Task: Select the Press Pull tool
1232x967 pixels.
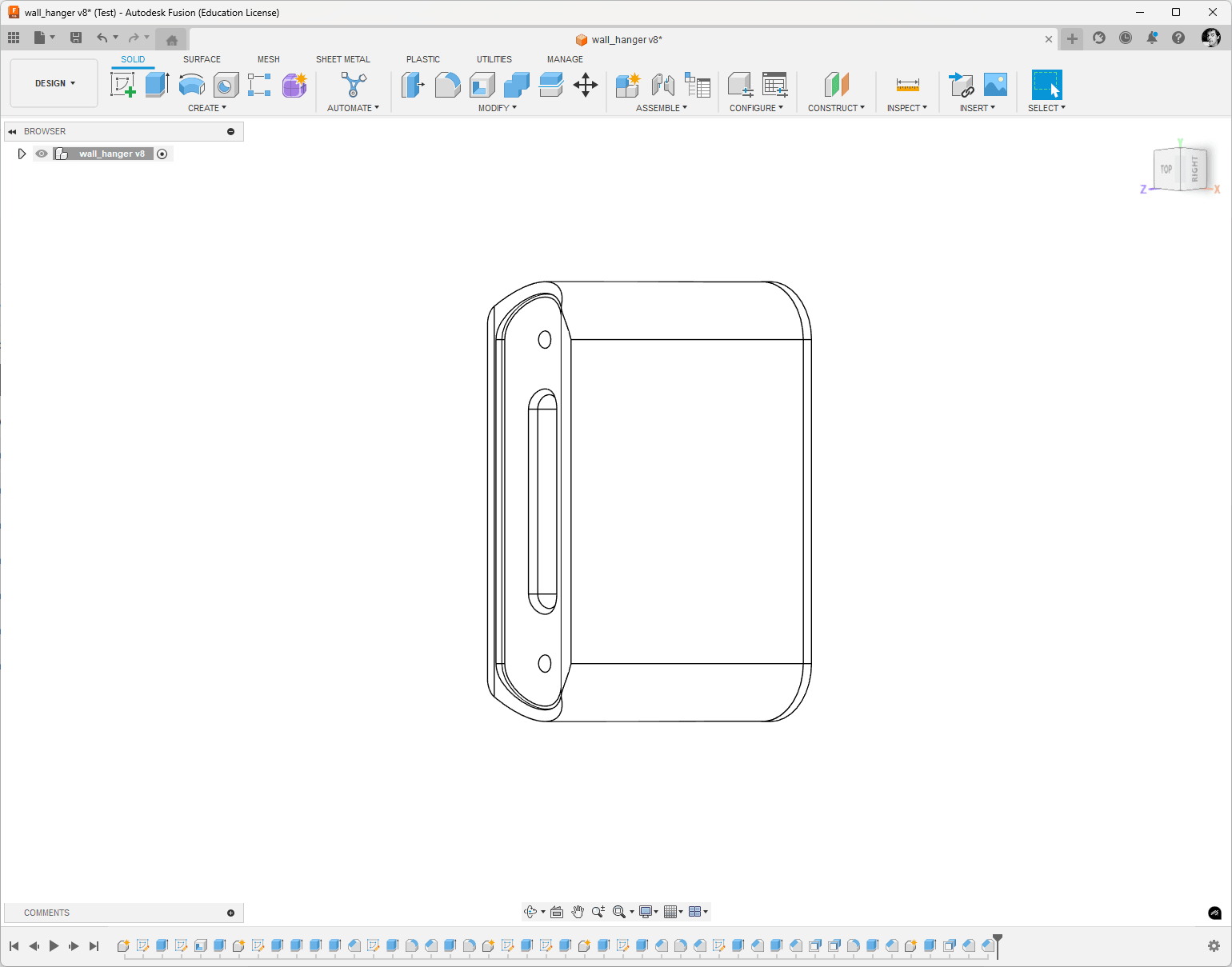Action: click(x=413, y=84)
